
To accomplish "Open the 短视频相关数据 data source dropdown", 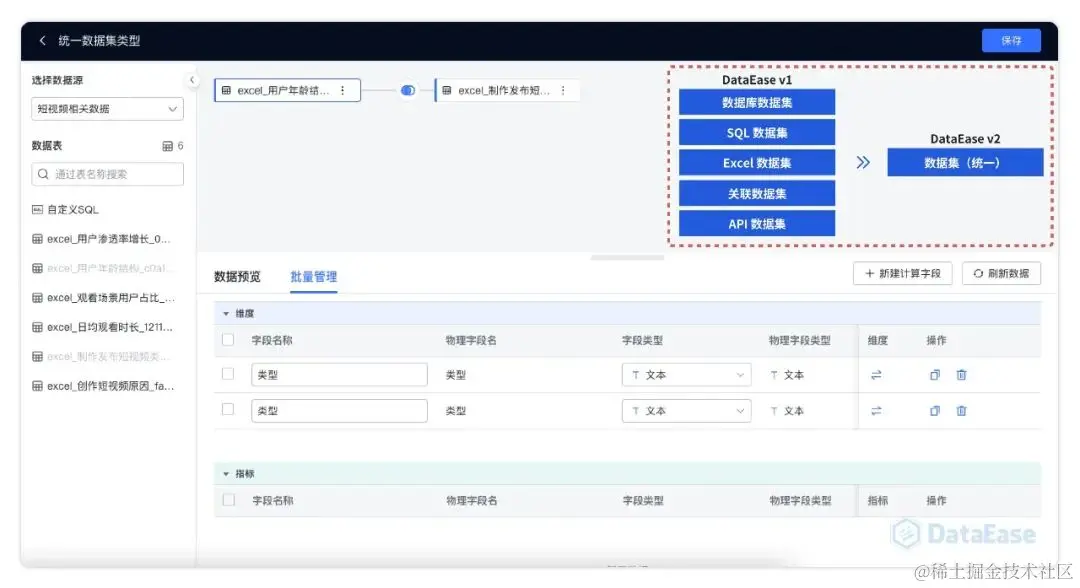I will [107, 109].
